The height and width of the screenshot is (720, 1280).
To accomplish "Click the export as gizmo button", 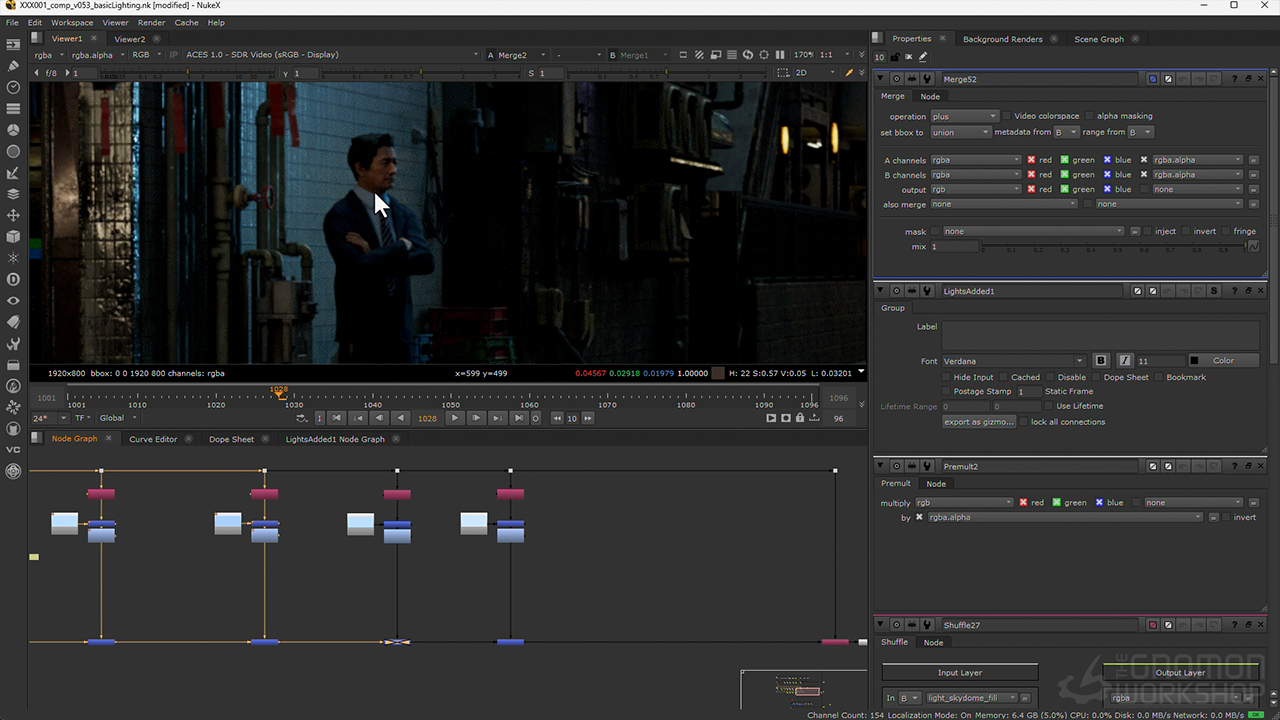I will [x=979, y=422].
